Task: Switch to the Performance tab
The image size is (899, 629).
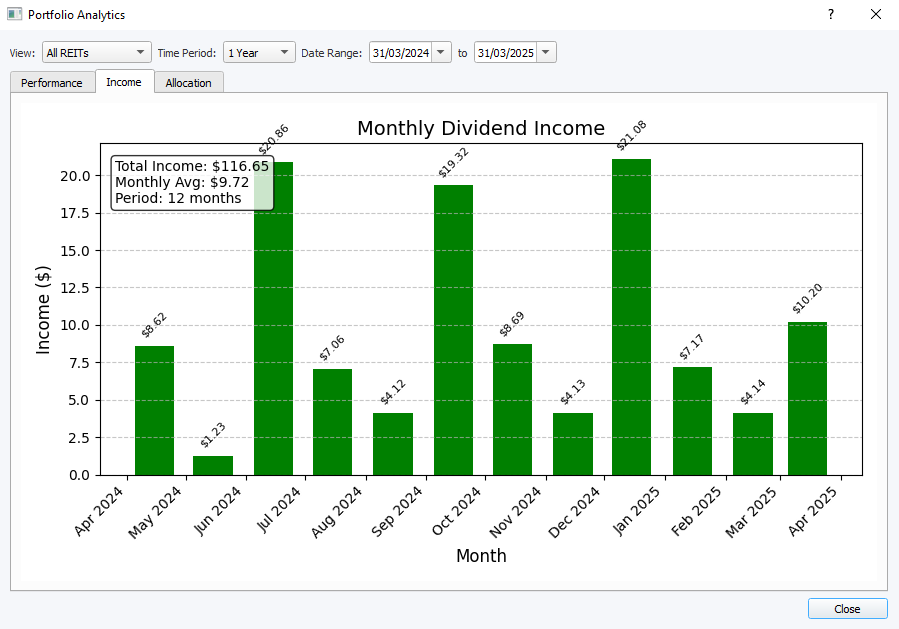Action: (x=52, y=82)
